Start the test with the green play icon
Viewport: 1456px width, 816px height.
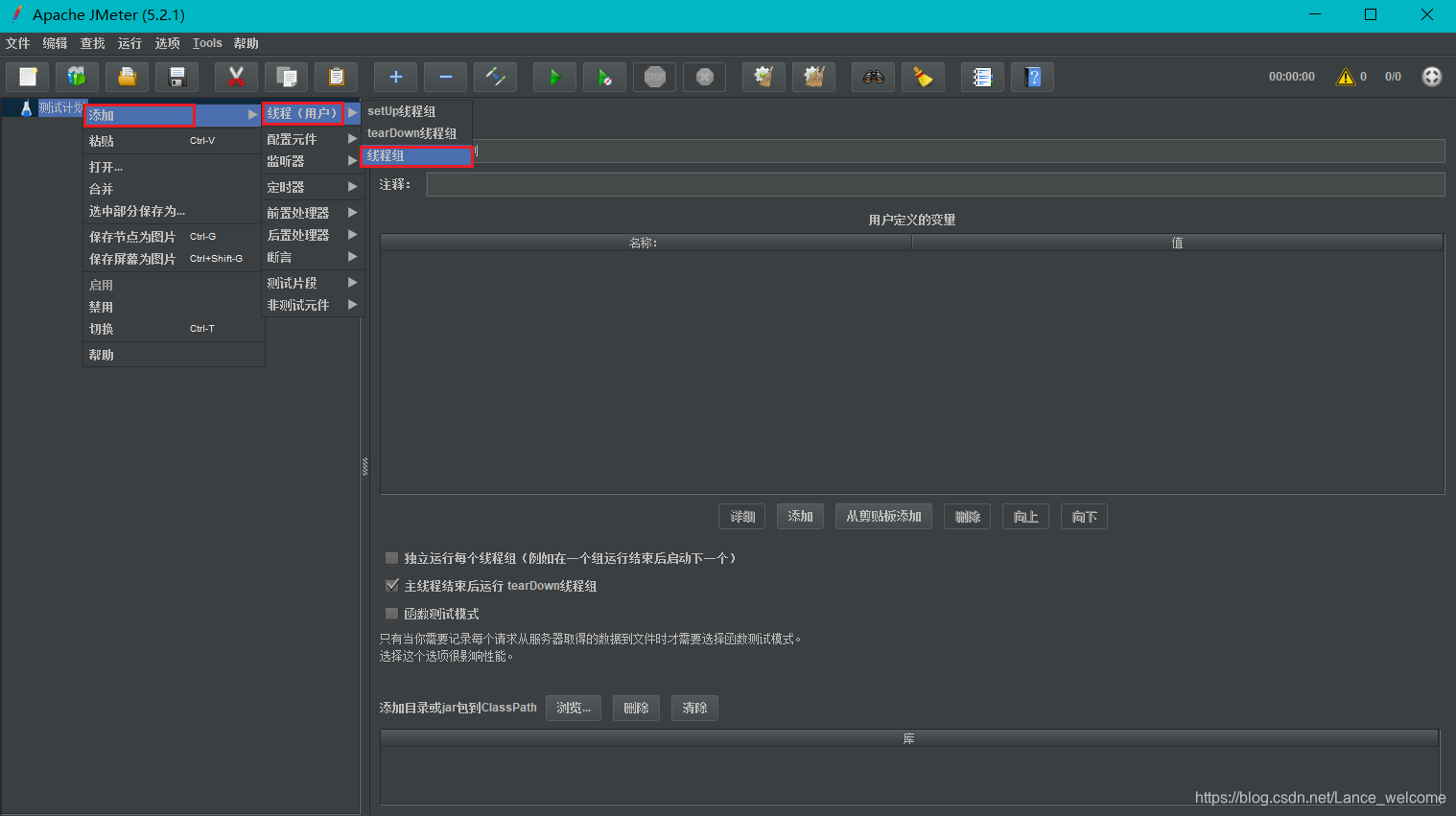[x=554, y=77]
